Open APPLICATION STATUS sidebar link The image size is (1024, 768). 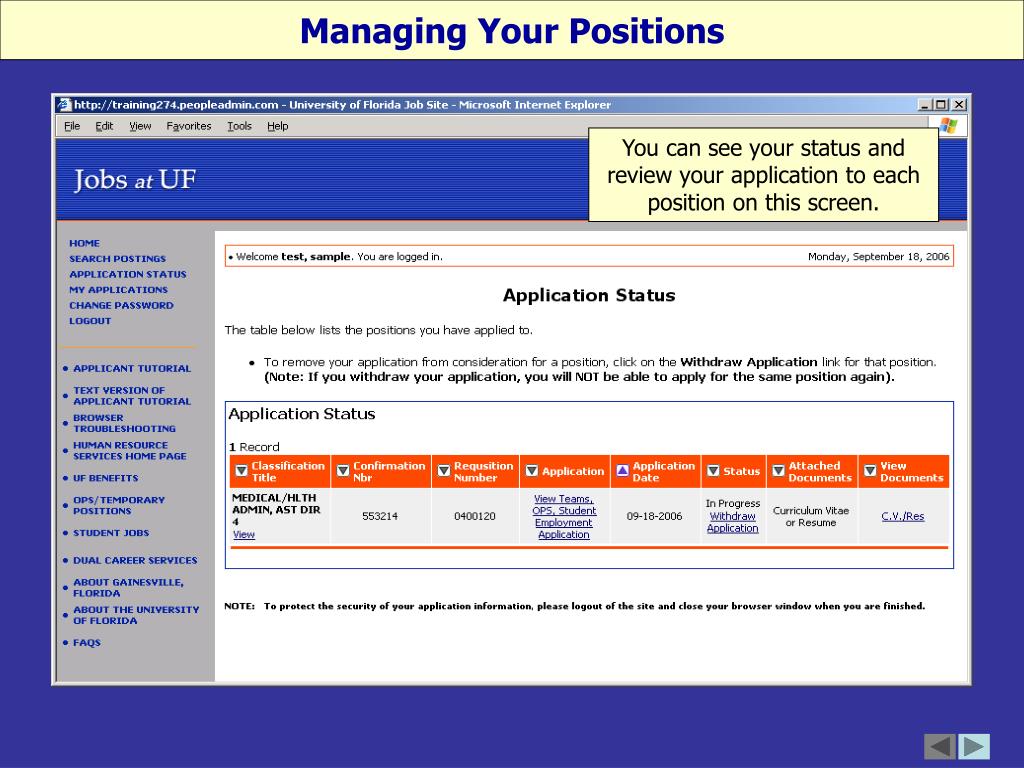pyautogui.click(x=128, y=274)
